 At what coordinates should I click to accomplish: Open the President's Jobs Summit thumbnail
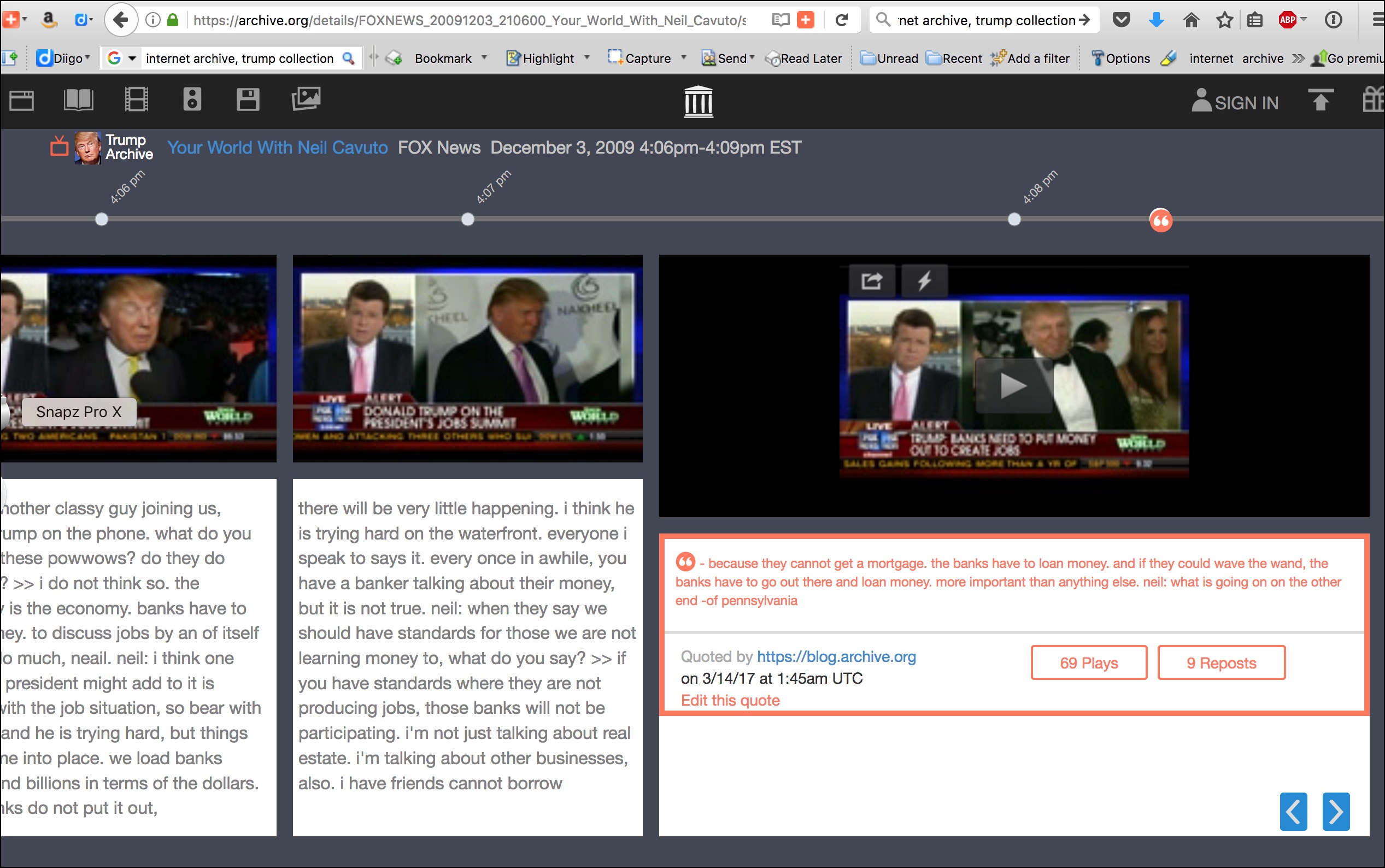point(467,358)
